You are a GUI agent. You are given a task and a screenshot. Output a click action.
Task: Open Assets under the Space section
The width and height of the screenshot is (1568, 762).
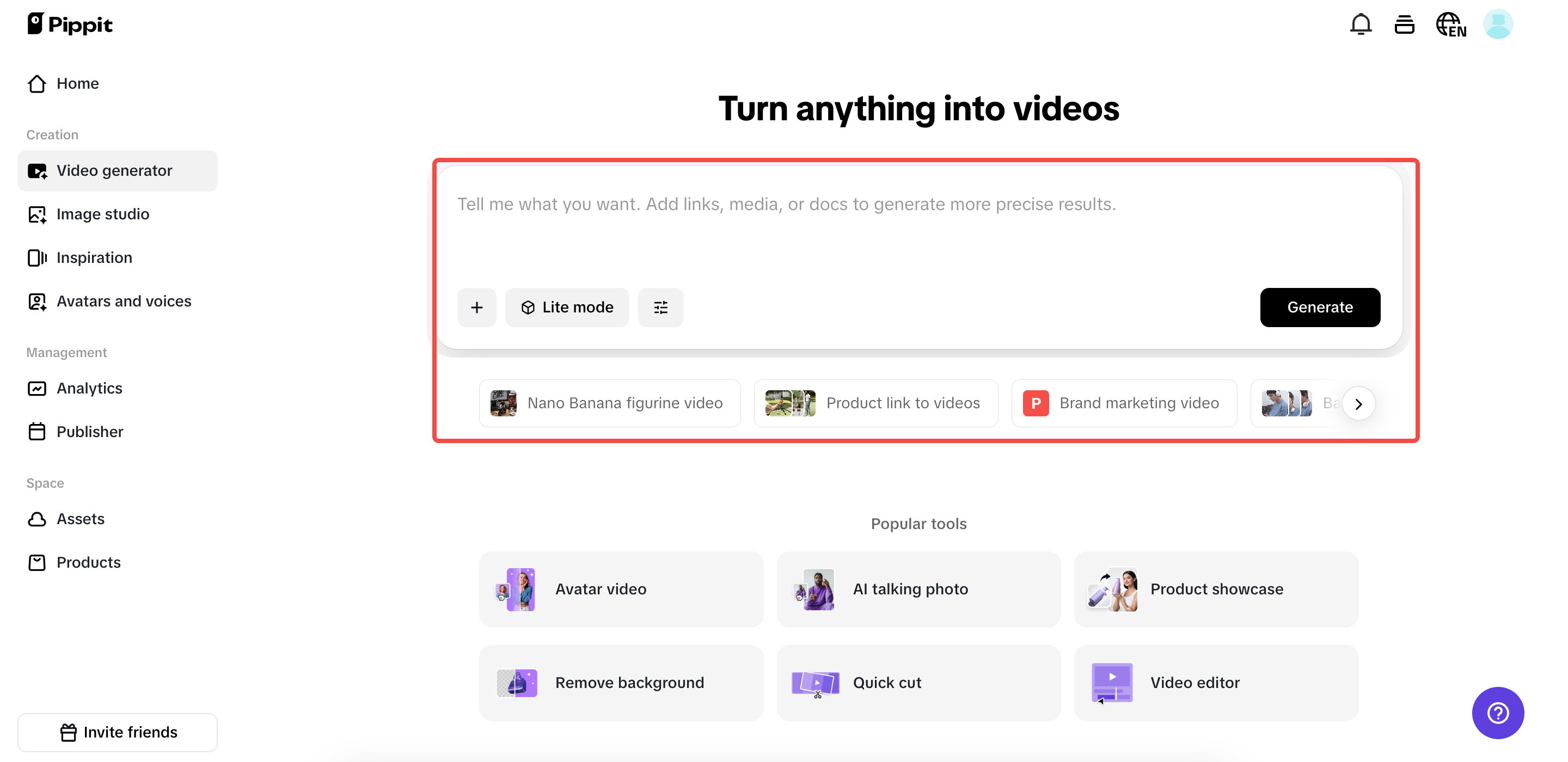pyautogui.click(x=81, y=519)
